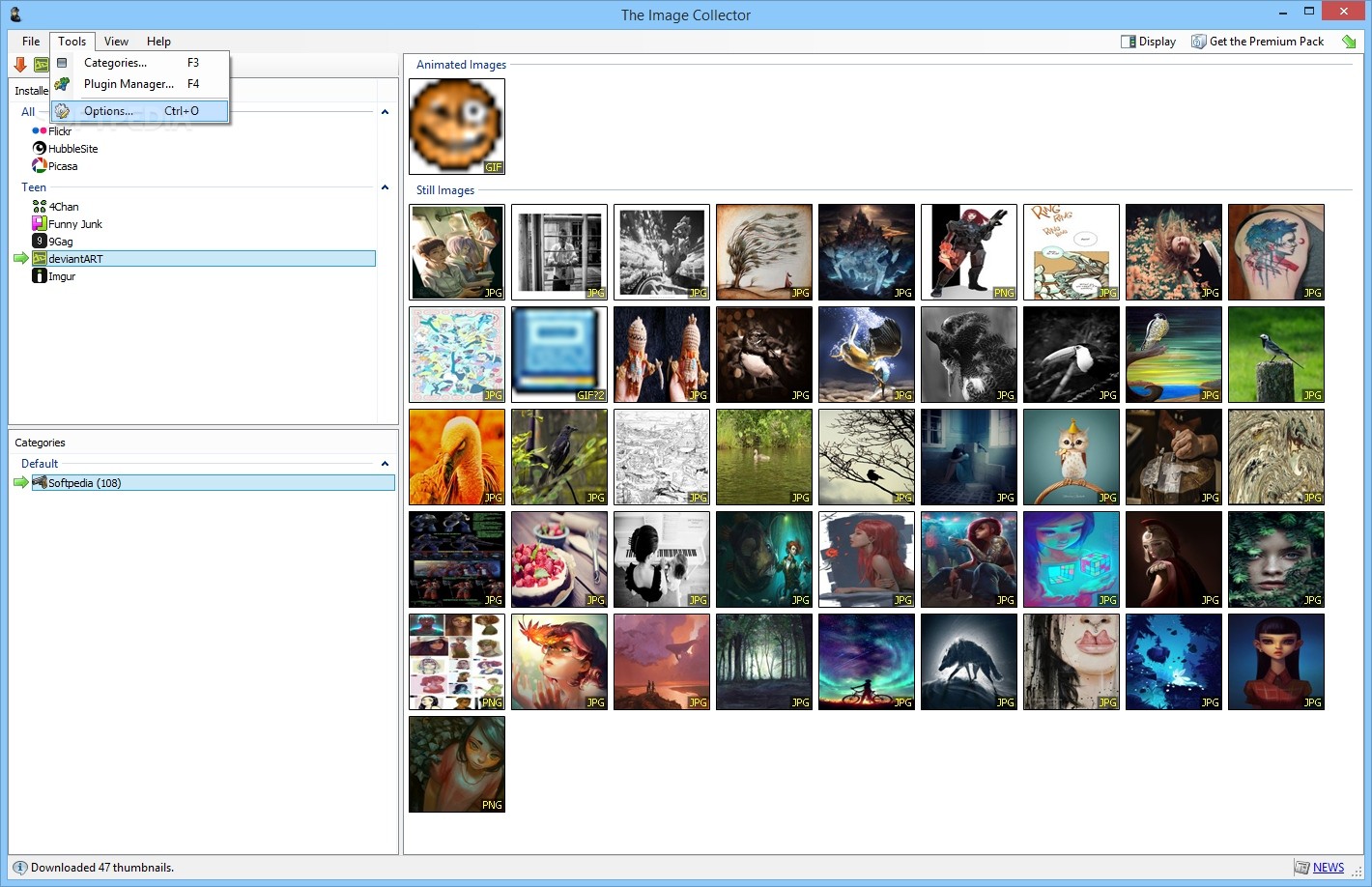
Task: Click the Categories menu item icon
Action: click(62, 63)
